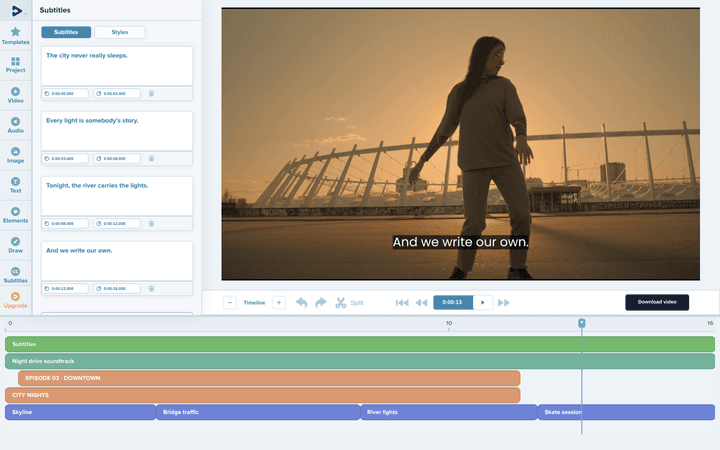This screenshot has width=720, height=450.
Task: Click the 0:00:13 timecode display
Action: [453, 302]
